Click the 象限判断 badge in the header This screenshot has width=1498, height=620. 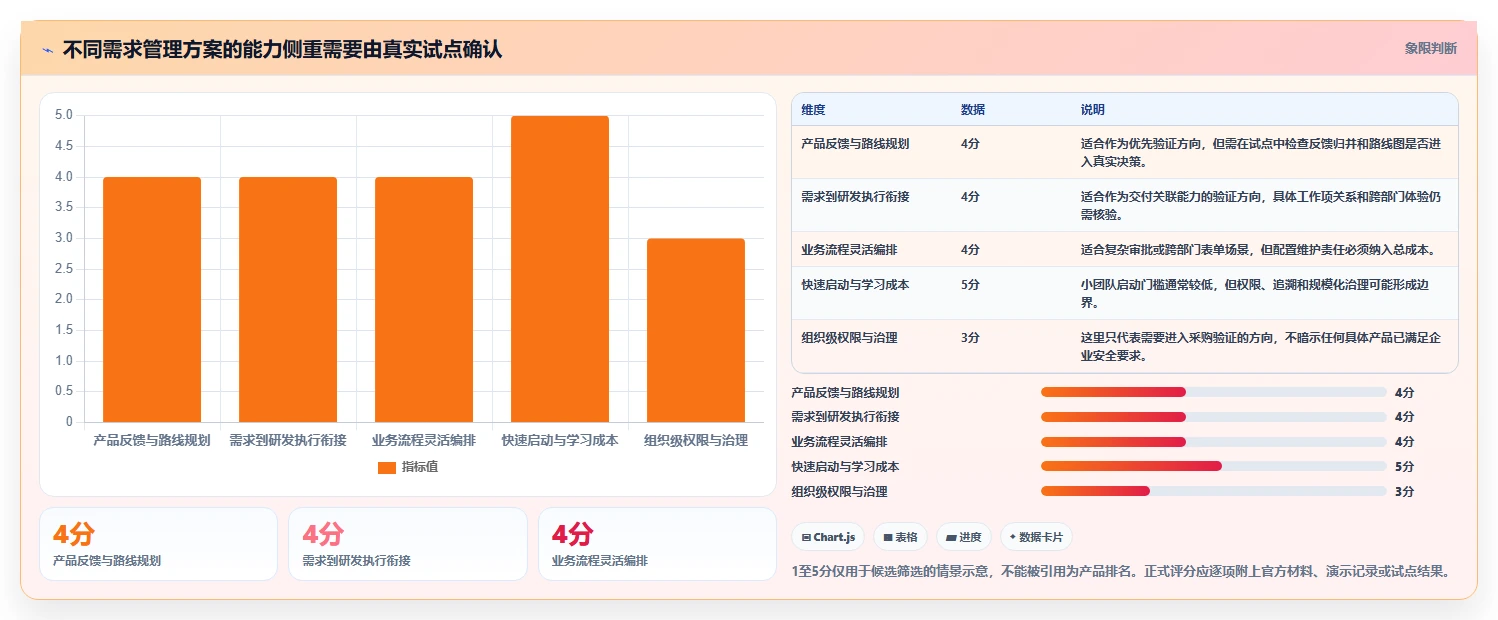(x=1430, y=48)
